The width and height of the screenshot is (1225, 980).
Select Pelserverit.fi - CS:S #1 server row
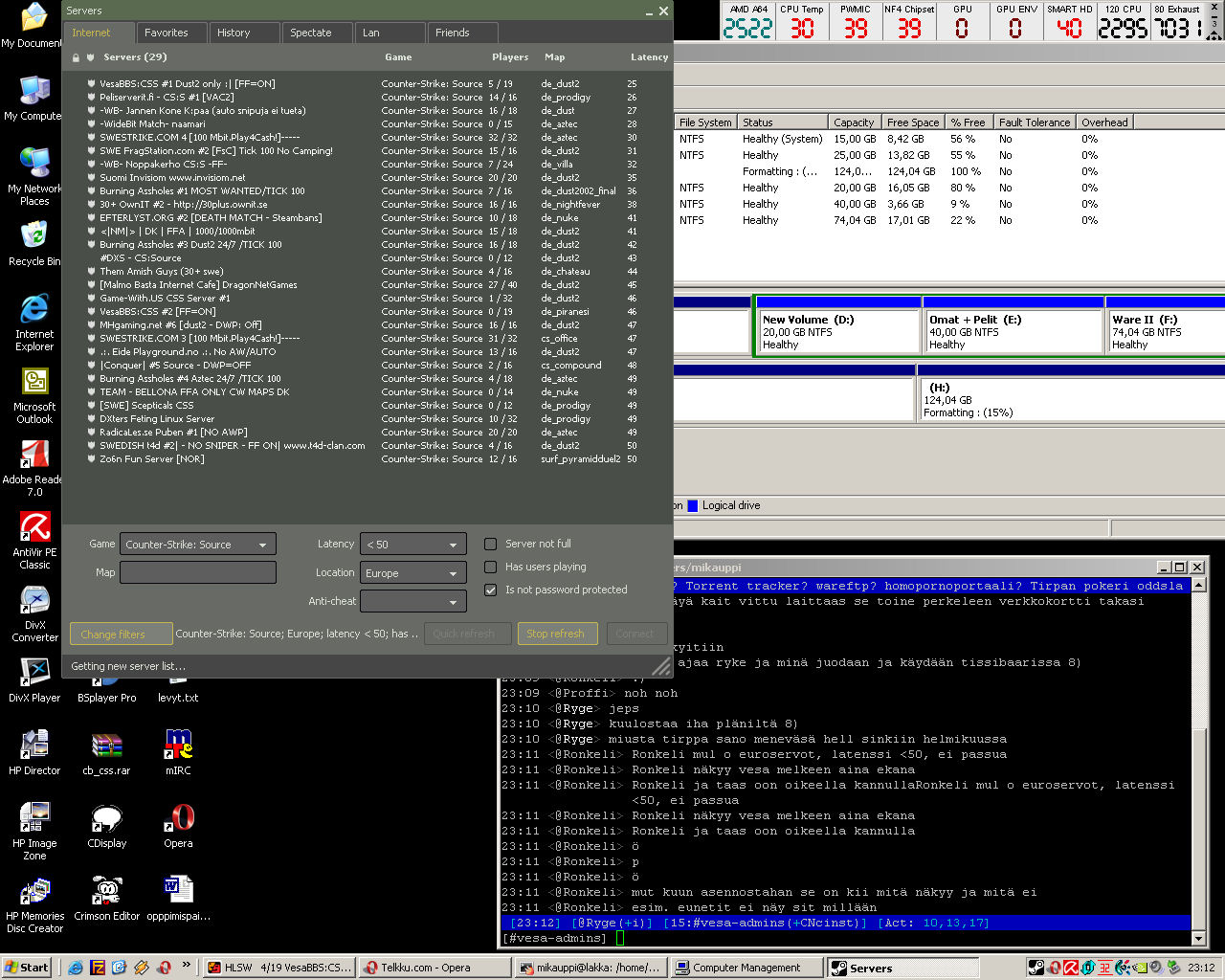tap(367, 98)
